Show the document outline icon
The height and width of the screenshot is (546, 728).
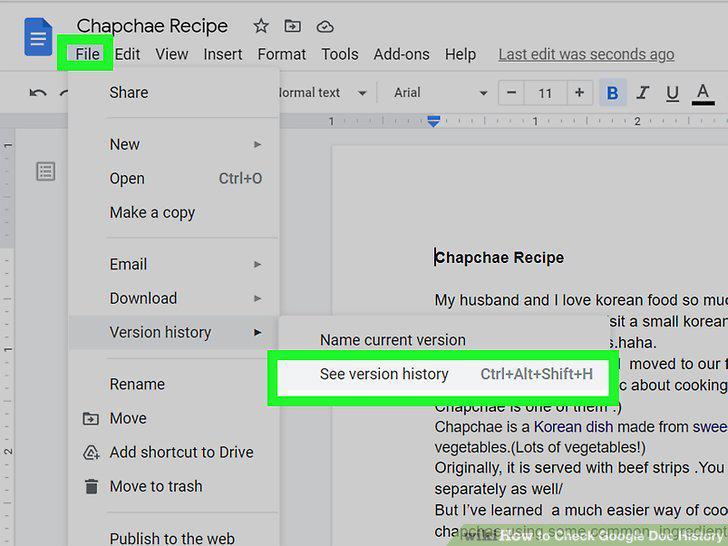(46, 171)
